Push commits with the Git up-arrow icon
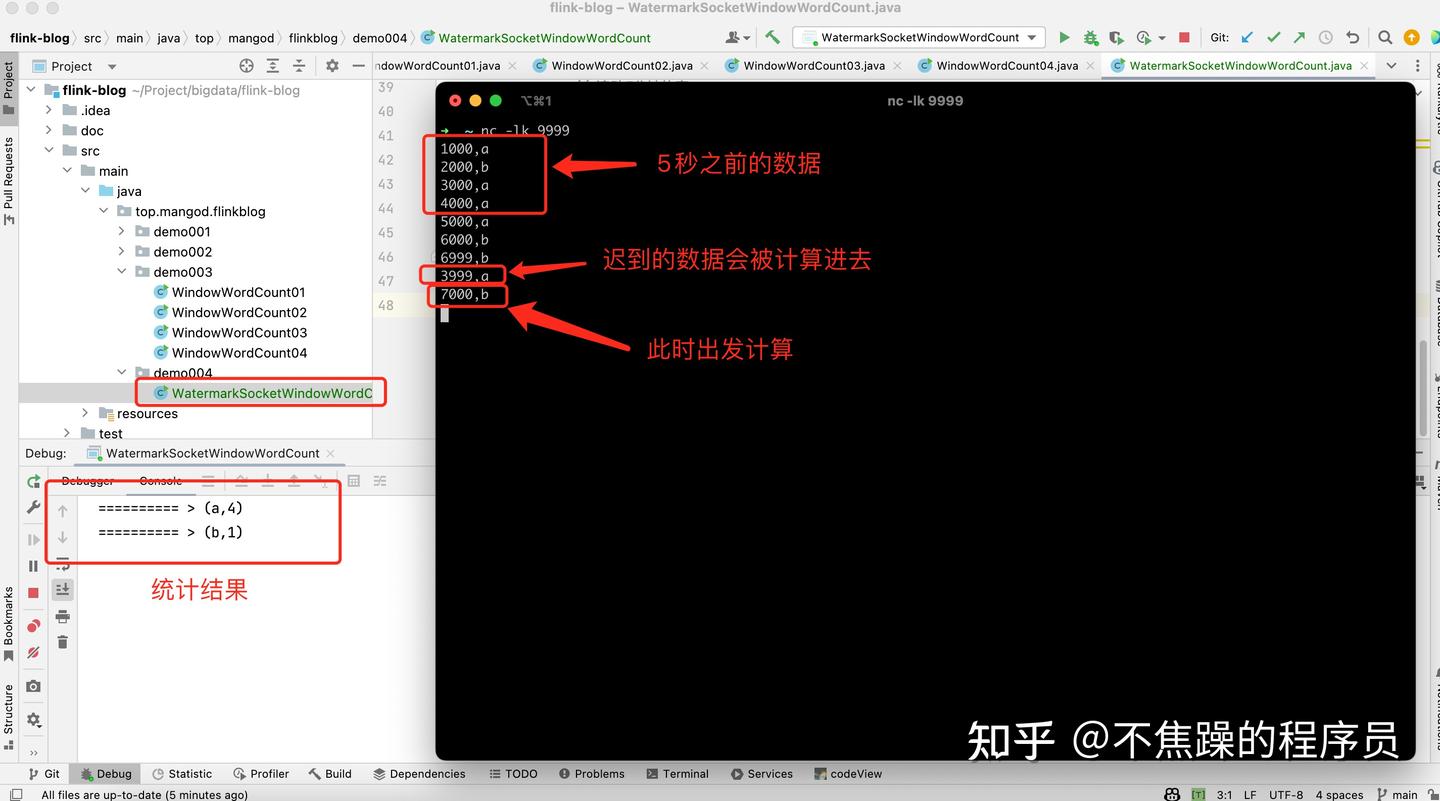This screenshot has width=1440, height=801. [1297, 37]
